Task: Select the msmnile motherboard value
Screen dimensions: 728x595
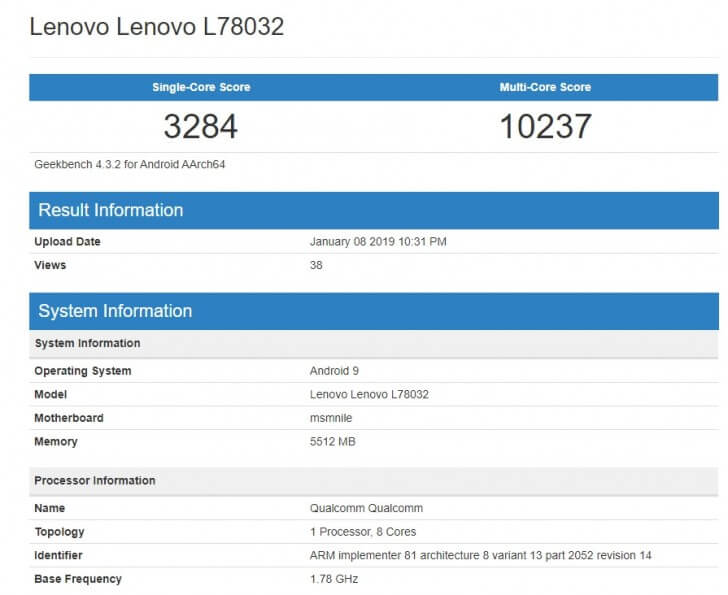Action: (x=332, y=418)
